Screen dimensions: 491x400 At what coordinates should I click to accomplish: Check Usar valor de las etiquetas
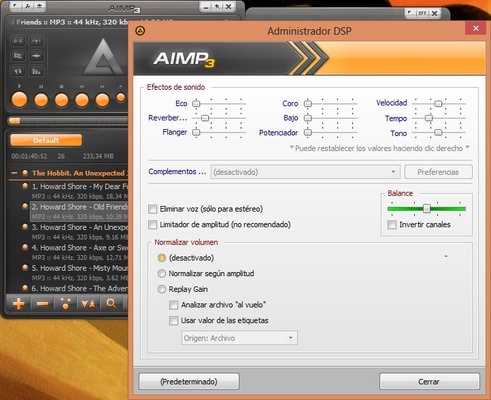click(x=174, y=321)
